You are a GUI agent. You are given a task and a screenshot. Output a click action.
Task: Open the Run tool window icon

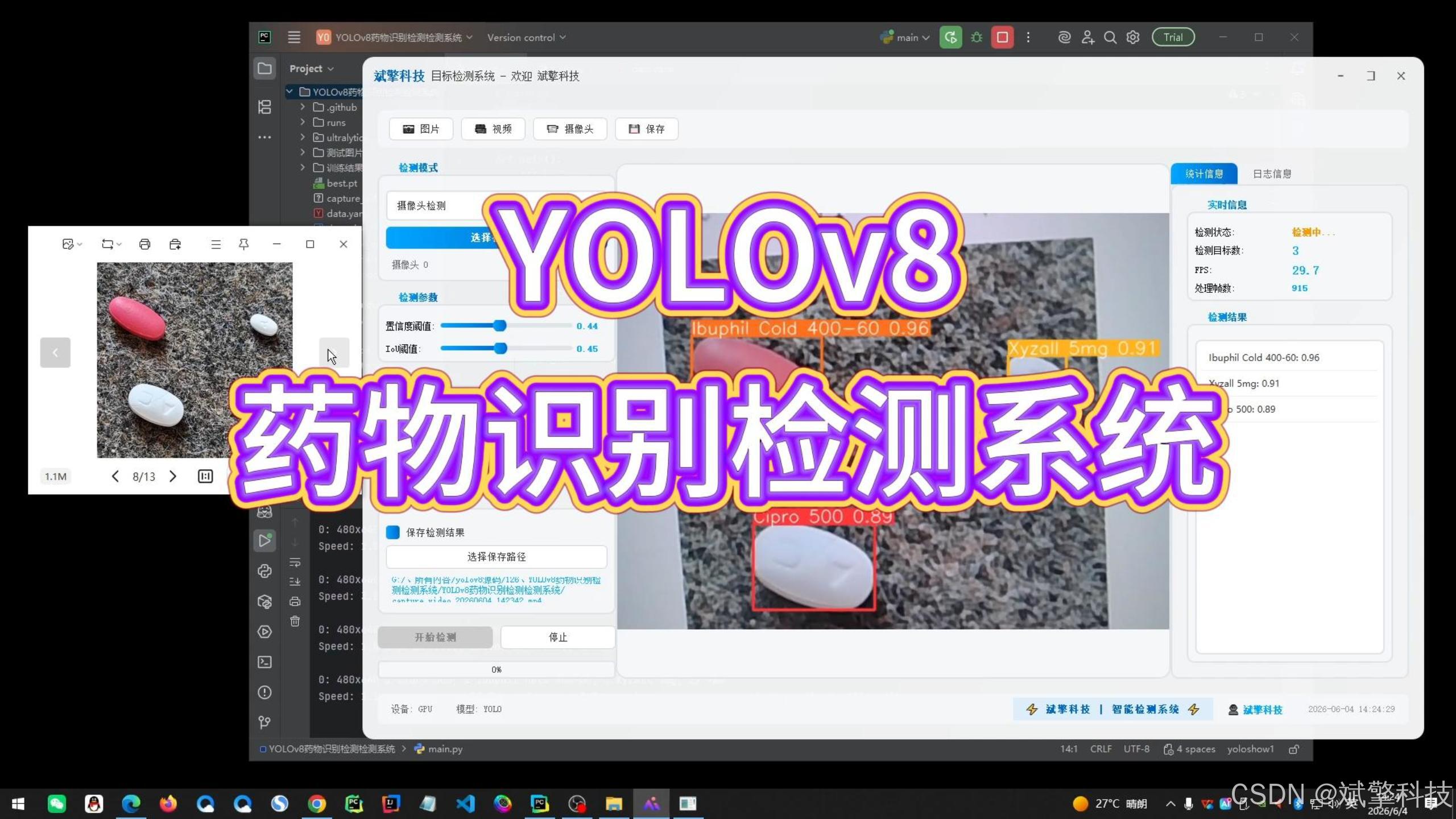click(x=264, y=540)
